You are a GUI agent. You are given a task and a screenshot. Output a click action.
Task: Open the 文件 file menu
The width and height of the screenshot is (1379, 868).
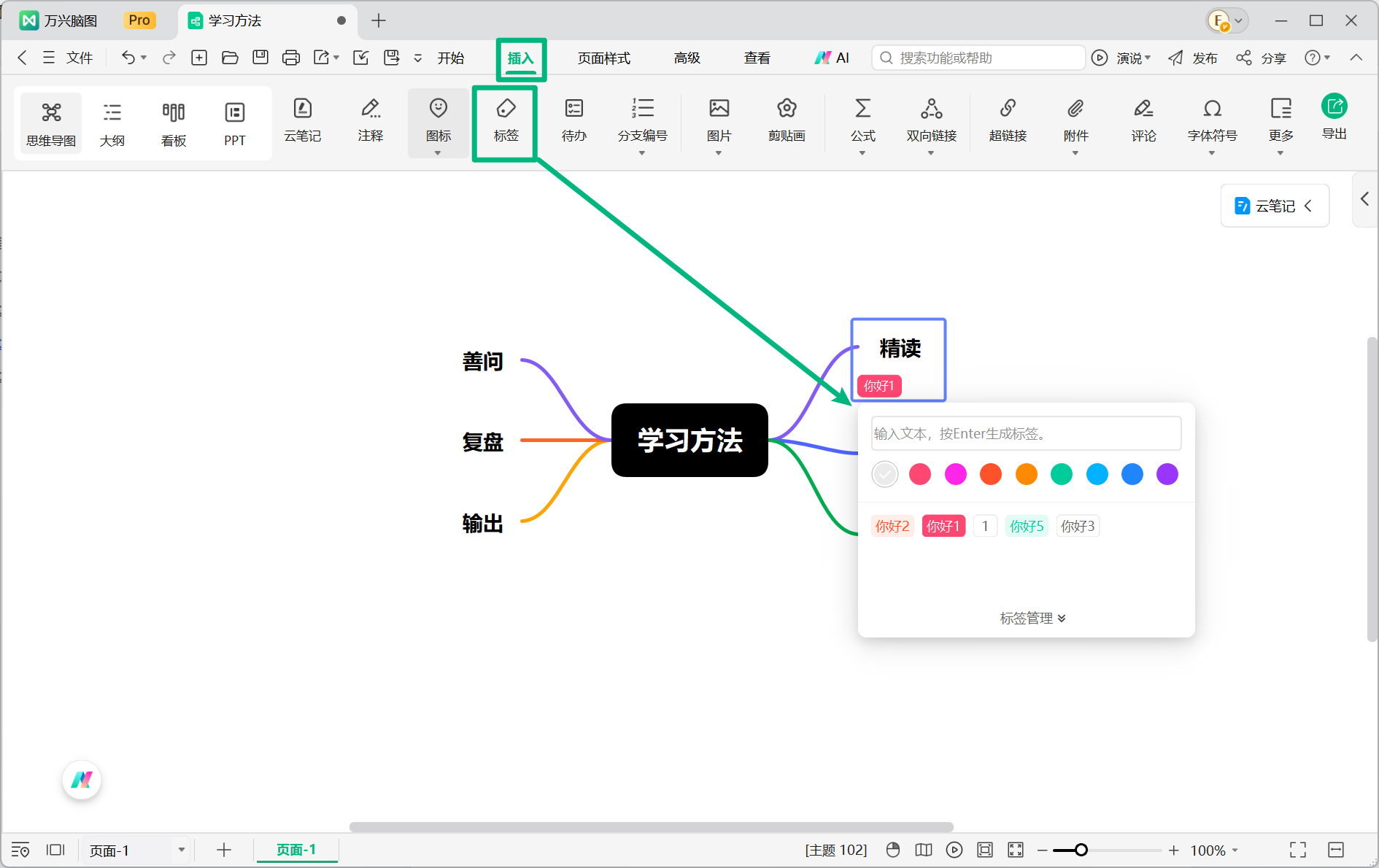pos(68,58)
